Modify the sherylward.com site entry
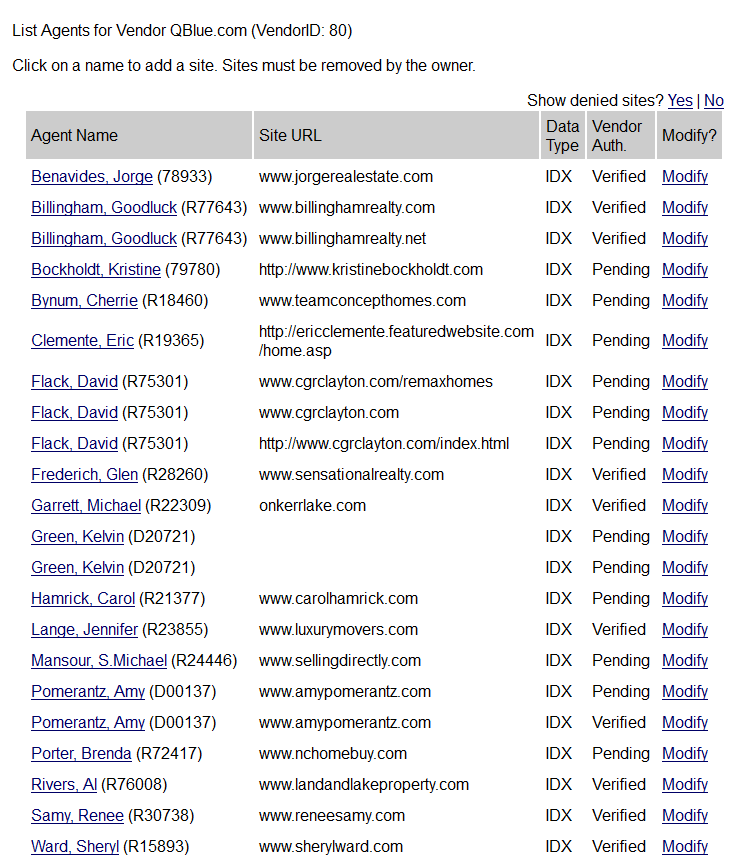Image resolution: width=748 pixels, height=862 pixels. click(x=685, y=847)
